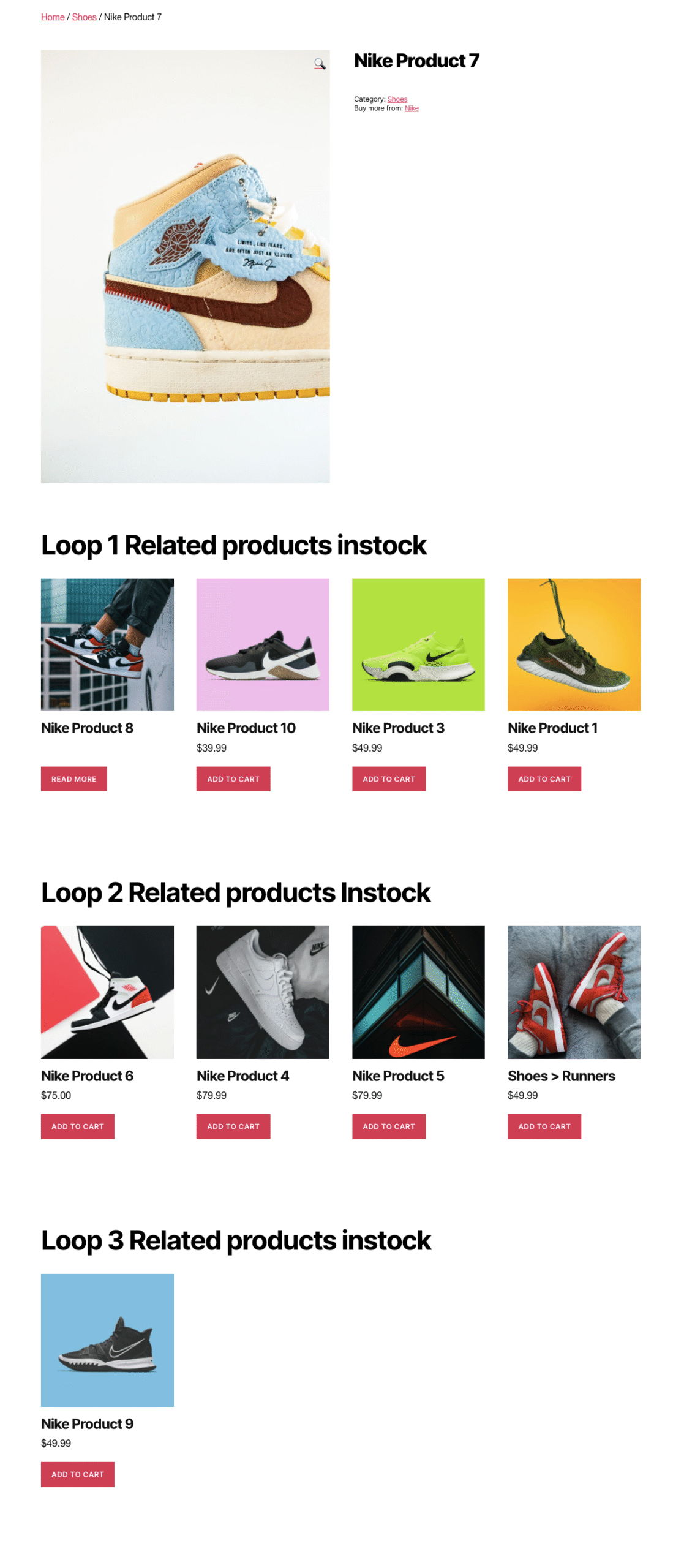This screenshot has width=684, height=1568.
Task: Open the Shoes breadcrumb link
Action: 84,17
